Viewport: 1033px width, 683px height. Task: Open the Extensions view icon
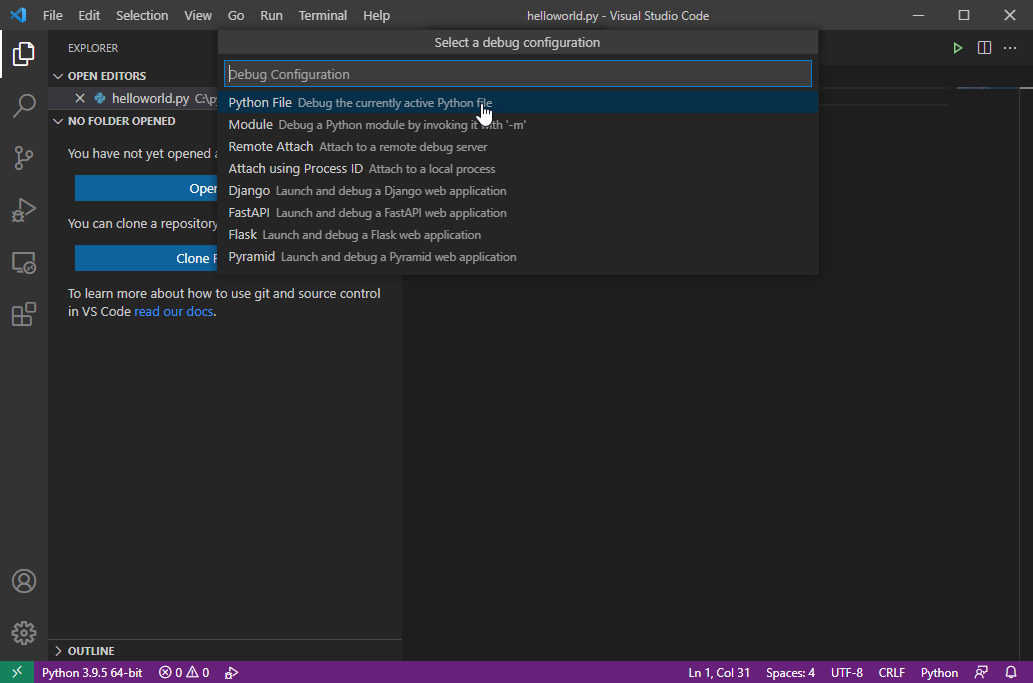point(24,314)
